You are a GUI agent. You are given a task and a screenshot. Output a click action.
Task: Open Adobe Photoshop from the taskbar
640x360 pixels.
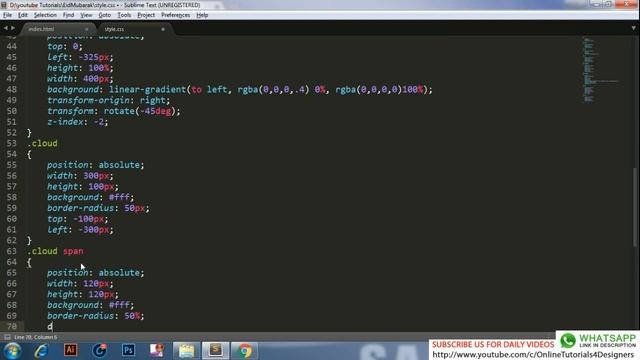[x=128, y=350]
